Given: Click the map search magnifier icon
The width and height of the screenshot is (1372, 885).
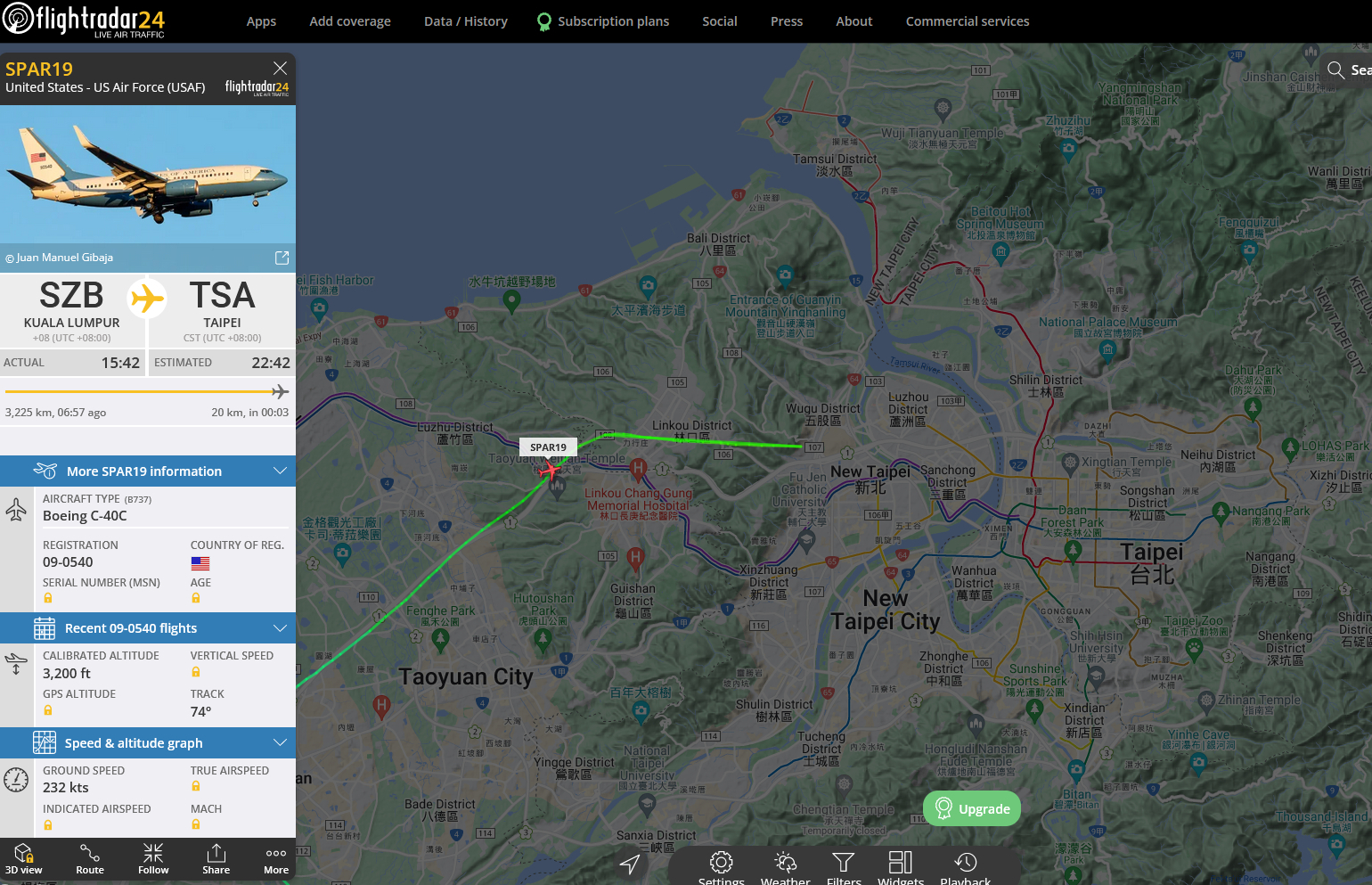Looking at the screenshot, I should coord(1335,70).
